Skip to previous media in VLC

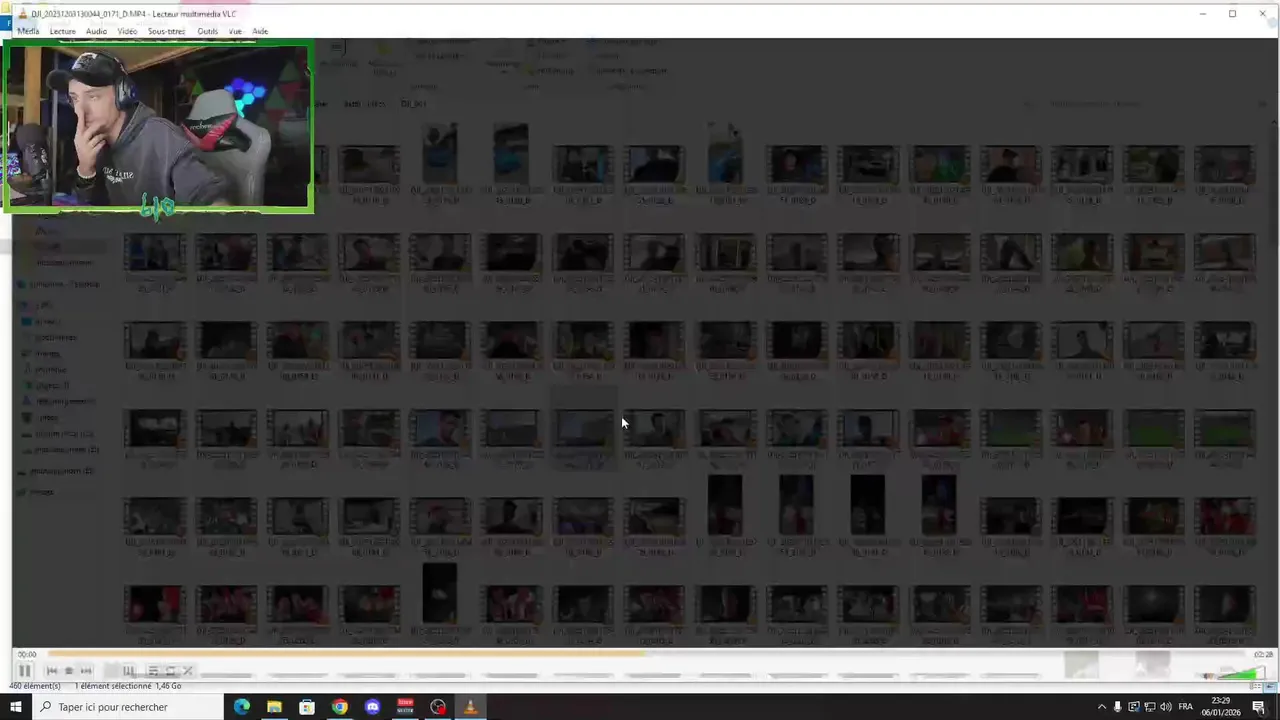[51, 671]
